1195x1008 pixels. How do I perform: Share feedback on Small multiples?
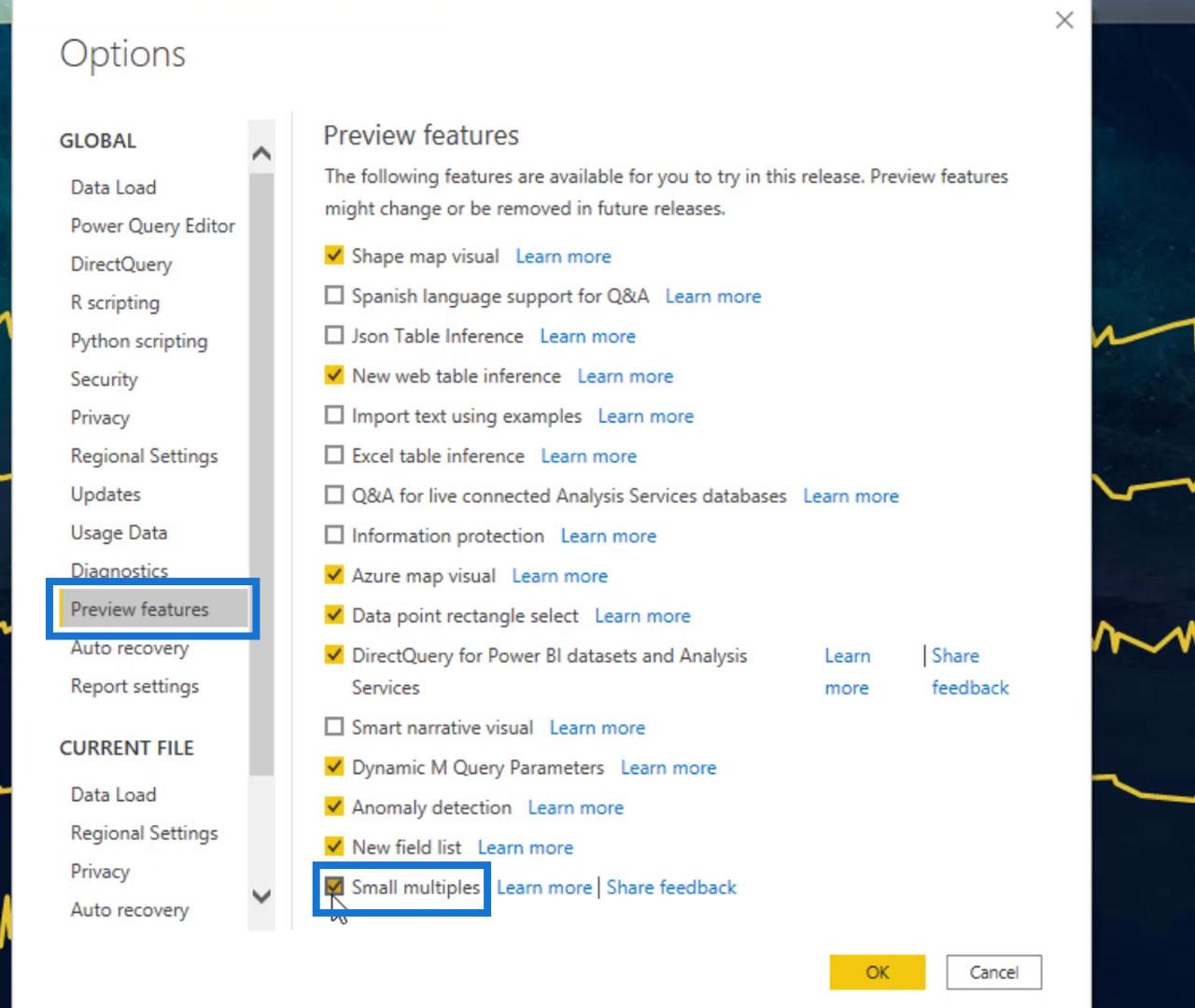(x=671, y=888)
